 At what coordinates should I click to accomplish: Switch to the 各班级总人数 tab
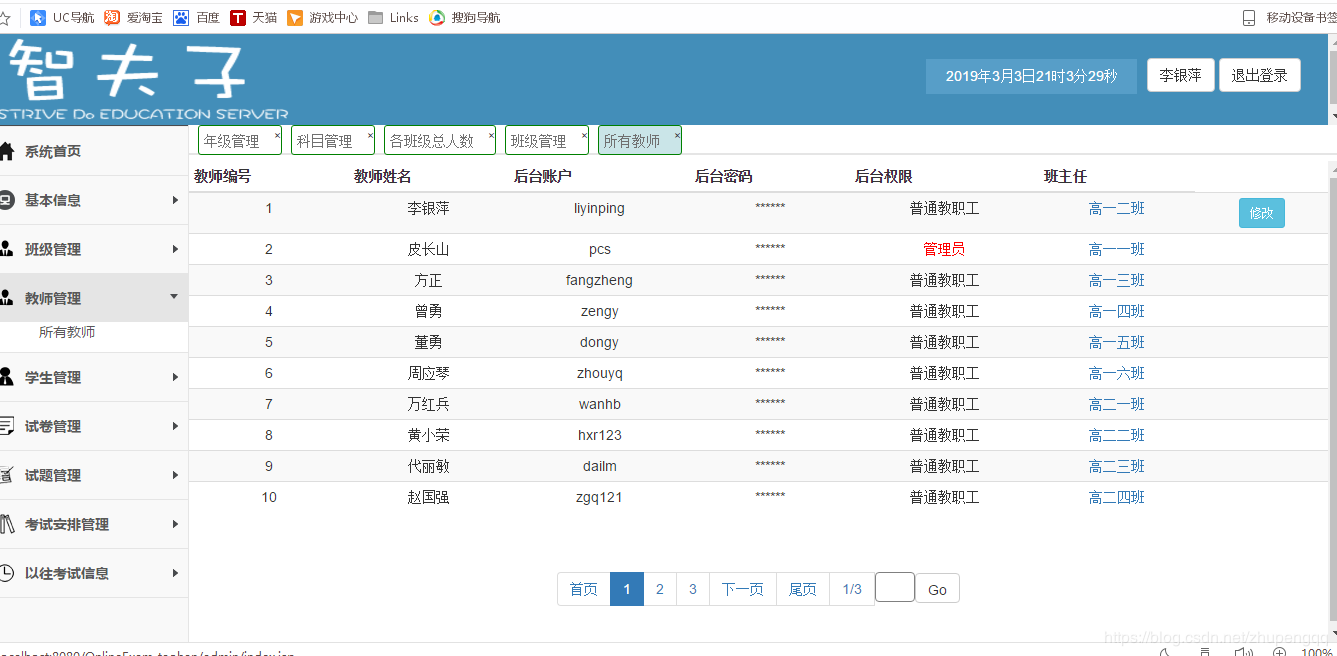coord(432,141)
